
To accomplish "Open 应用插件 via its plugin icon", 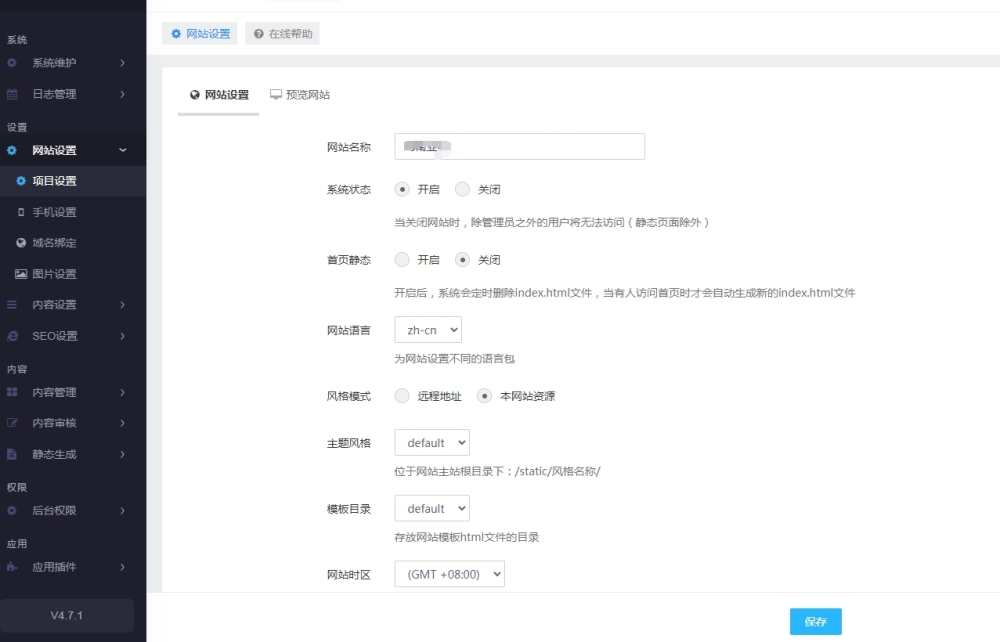I will click(14, 565).
